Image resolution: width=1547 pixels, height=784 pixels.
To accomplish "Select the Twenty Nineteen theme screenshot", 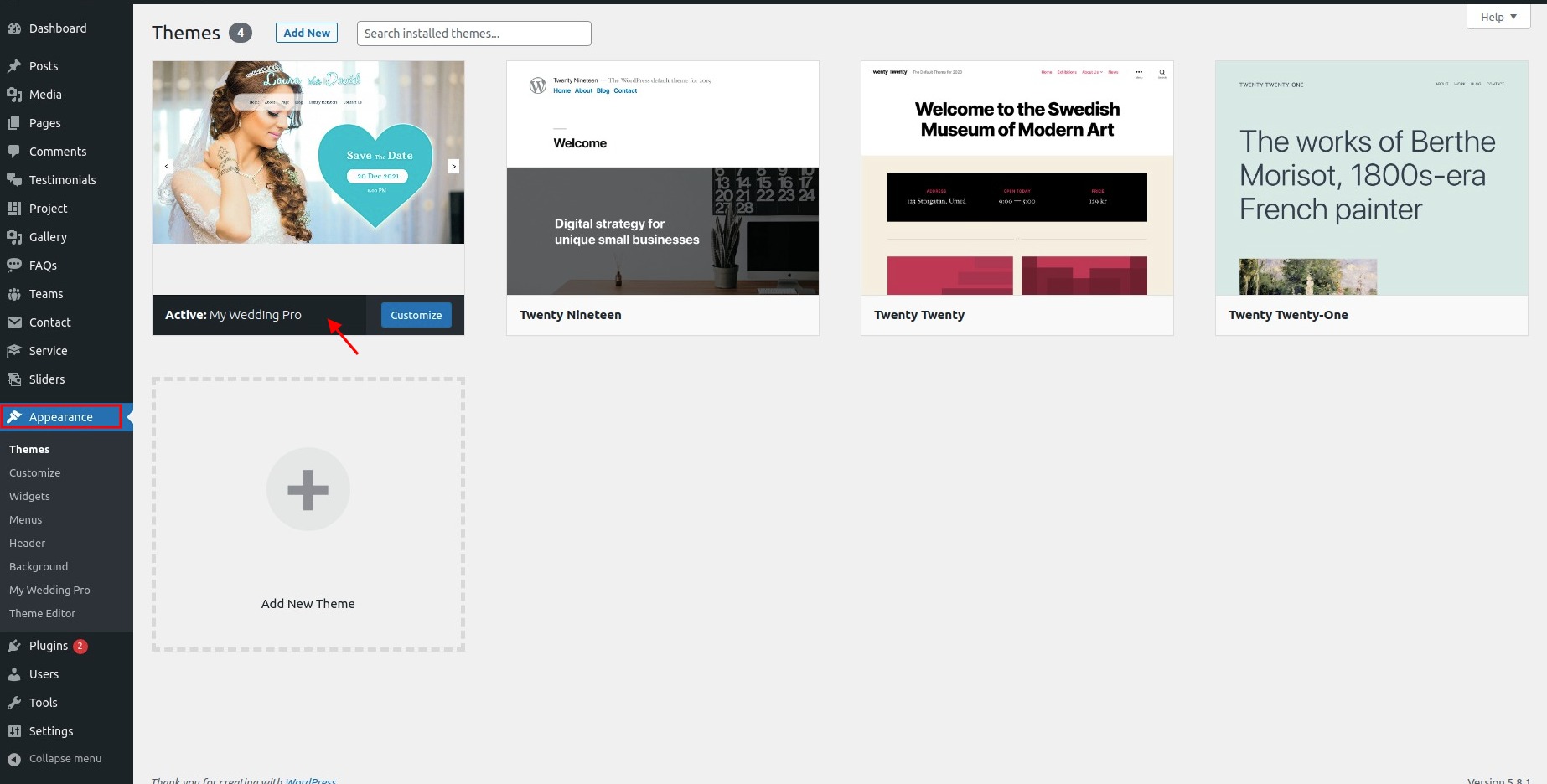I will (x=663, y=178).
